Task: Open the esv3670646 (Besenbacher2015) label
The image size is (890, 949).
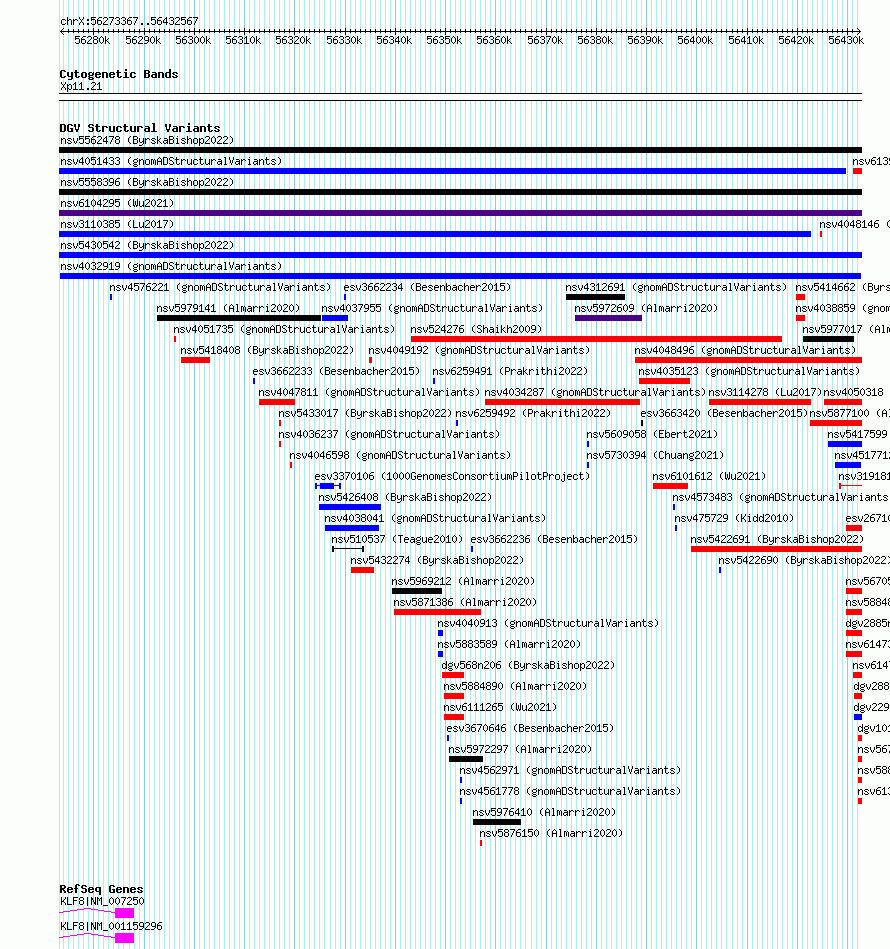Action: click(530, 729)
